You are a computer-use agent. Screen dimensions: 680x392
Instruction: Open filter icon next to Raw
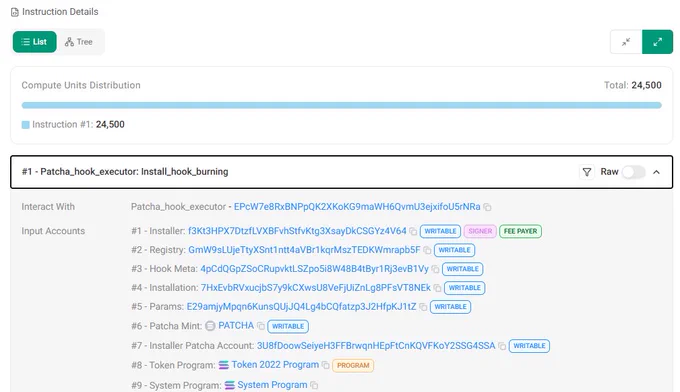point(587,172)
